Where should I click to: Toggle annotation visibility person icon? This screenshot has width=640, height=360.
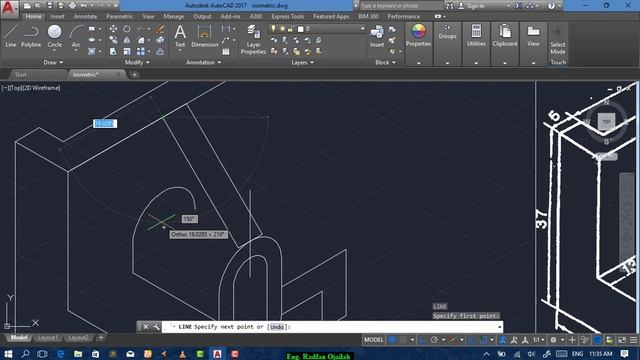pyautogui.click(x=503, y=340)
